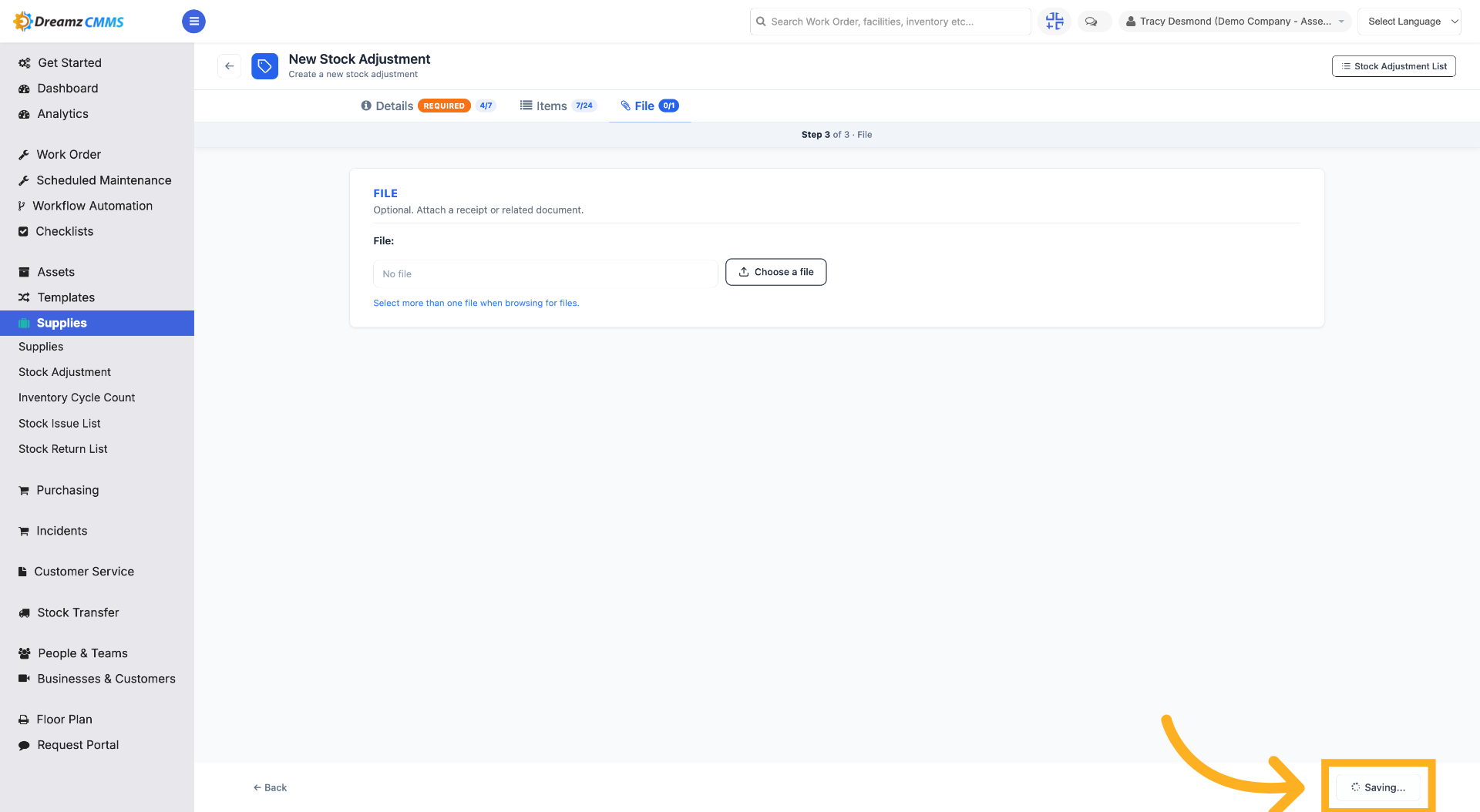Screen dimensions: 1480x812
Task: Click the Work Order wrench icon
Action: (x=24, y=155)
